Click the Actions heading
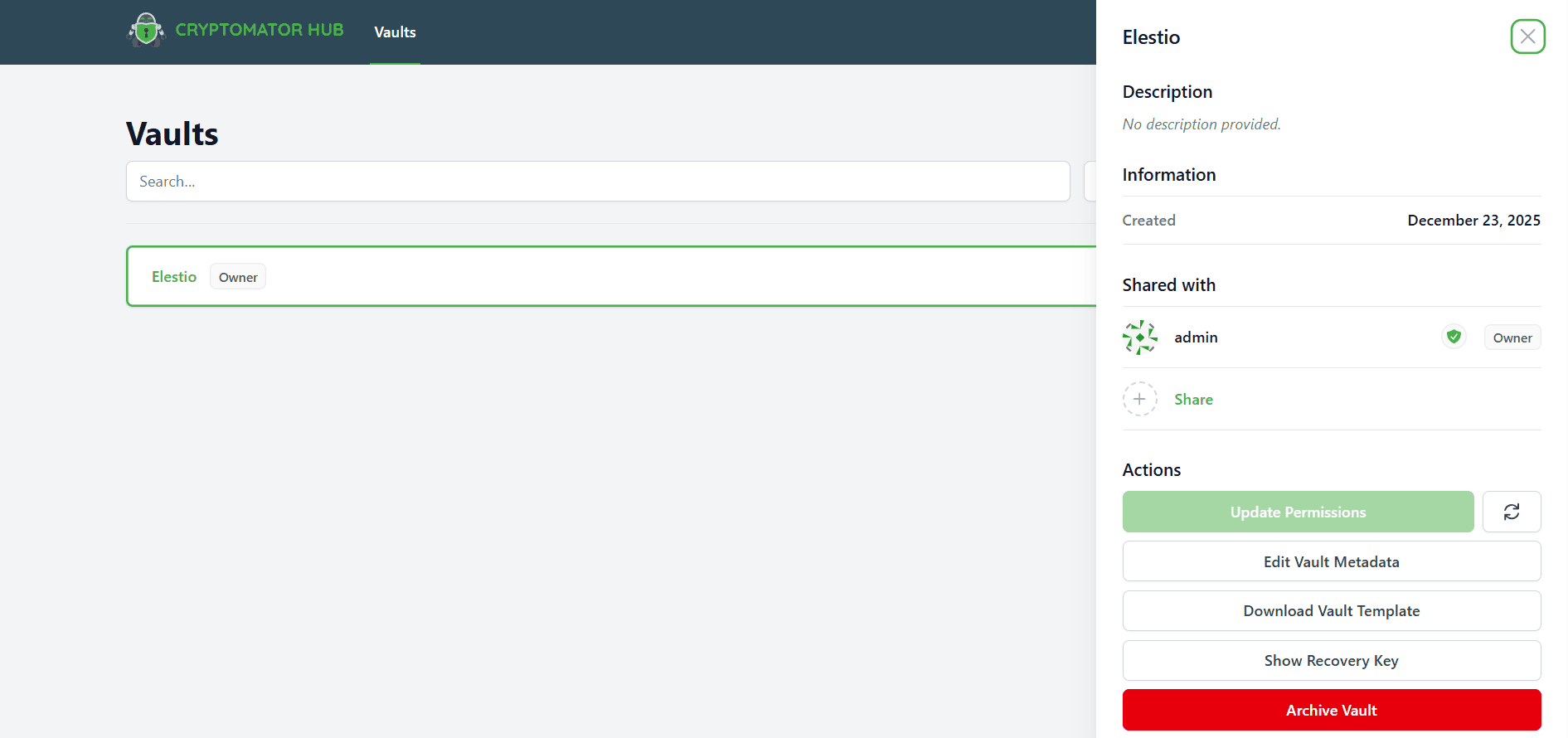 click(x=1151, y=470)
